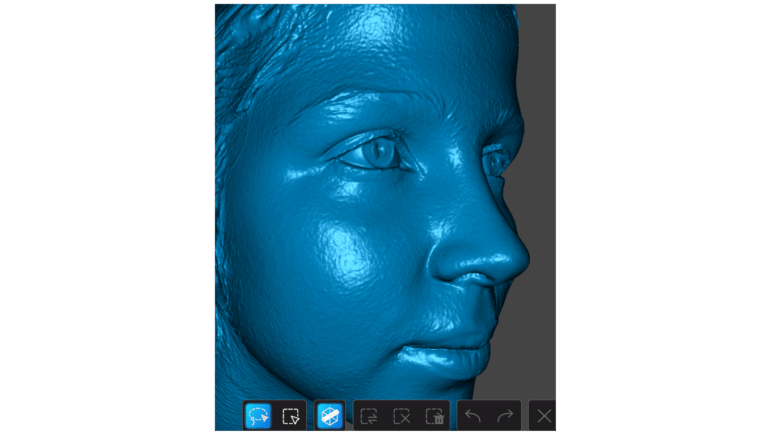Toggle the select-through cube mode

[x=329, y=416]
